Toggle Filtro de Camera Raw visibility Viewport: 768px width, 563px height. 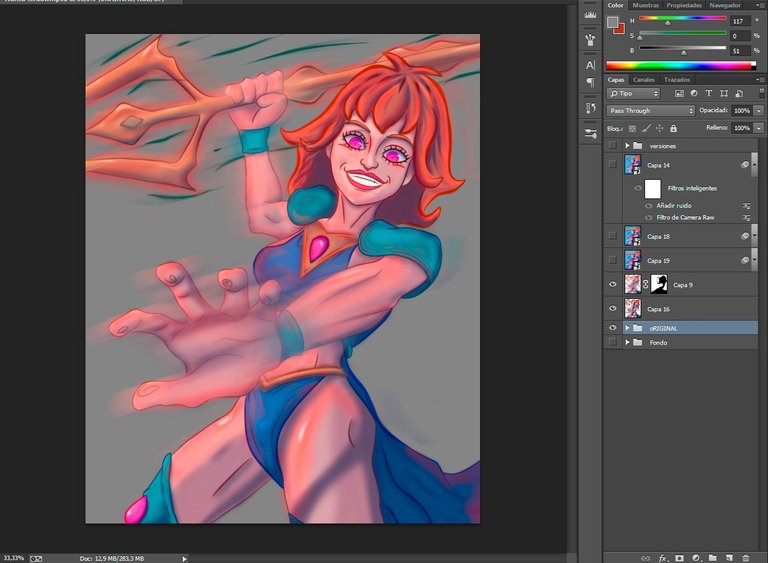tap(649, 218)
